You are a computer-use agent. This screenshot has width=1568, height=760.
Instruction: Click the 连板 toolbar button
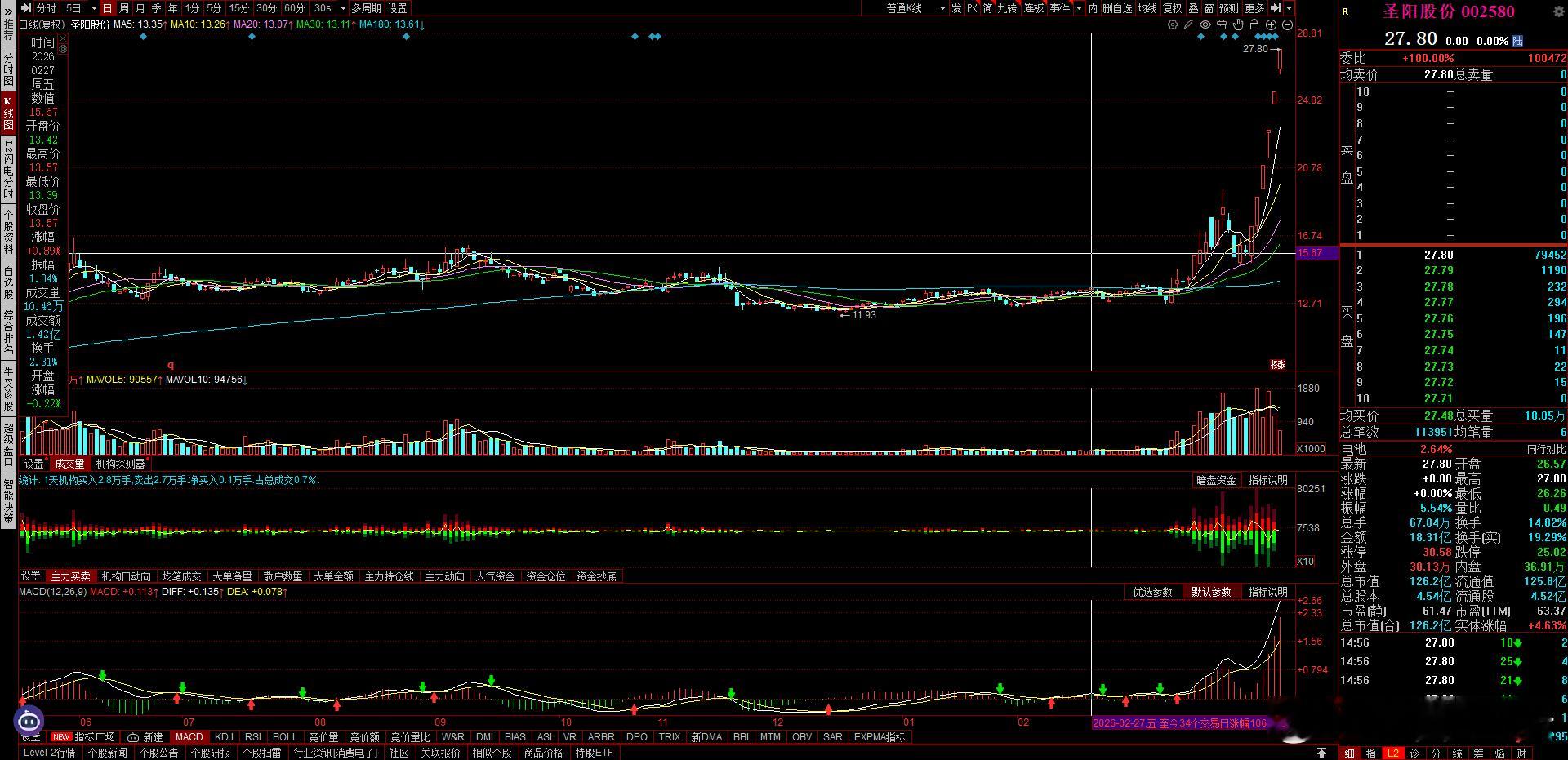coord(1034,8)
